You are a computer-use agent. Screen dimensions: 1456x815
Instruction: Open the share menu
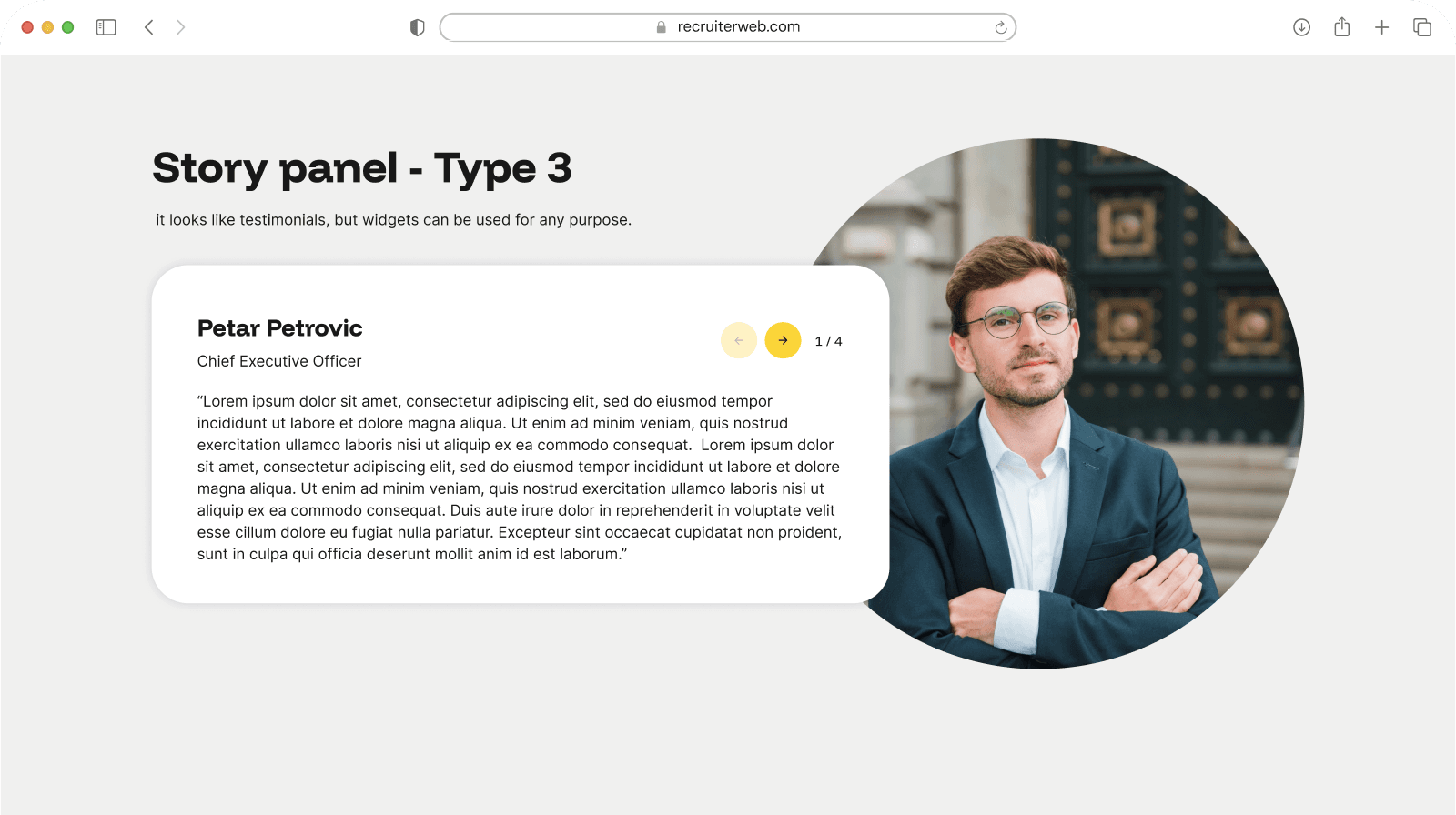click(1341, 27)
